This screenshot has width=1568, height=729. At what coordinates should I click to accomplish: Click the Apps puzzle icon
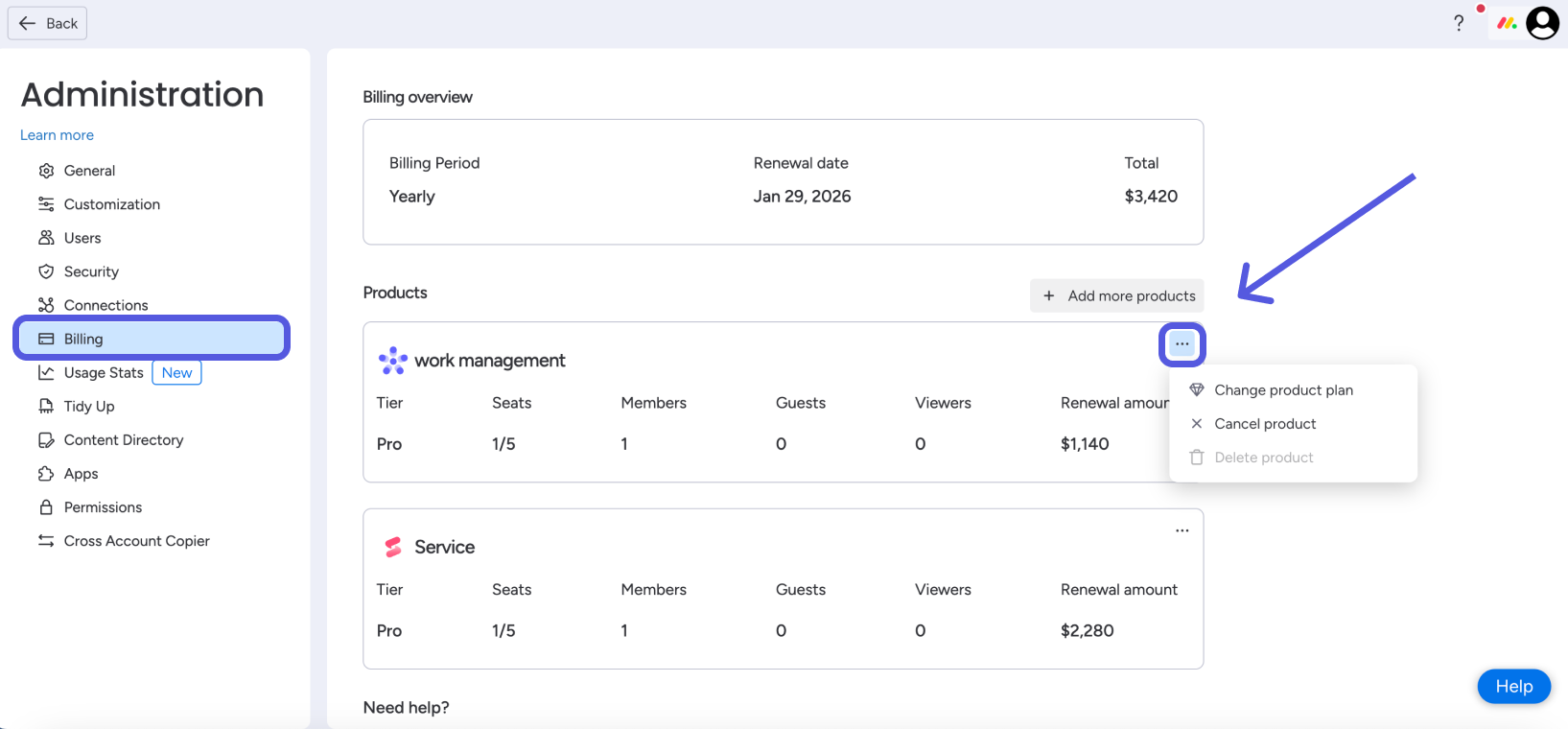[46, 474]
